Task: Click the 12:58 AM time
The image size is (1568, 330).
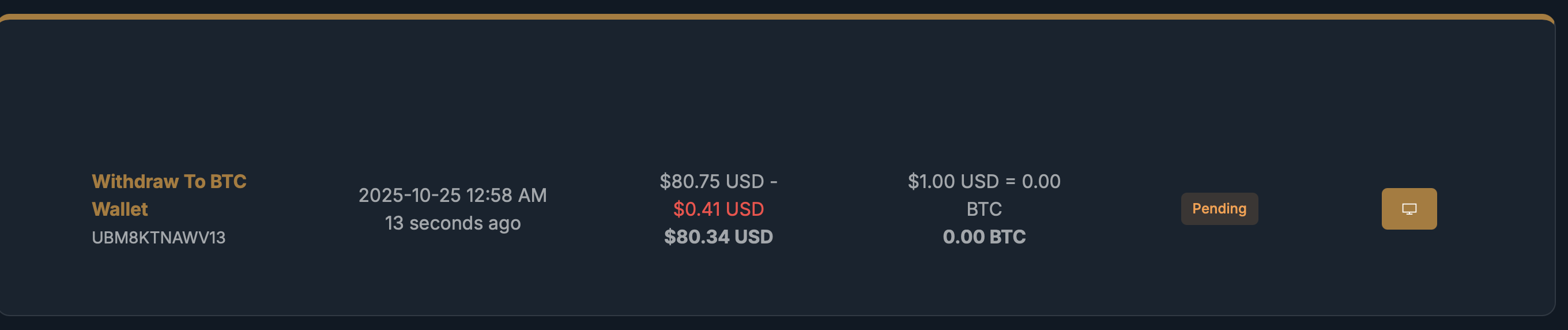Action: pyautogui.click(x=507, y=196)
